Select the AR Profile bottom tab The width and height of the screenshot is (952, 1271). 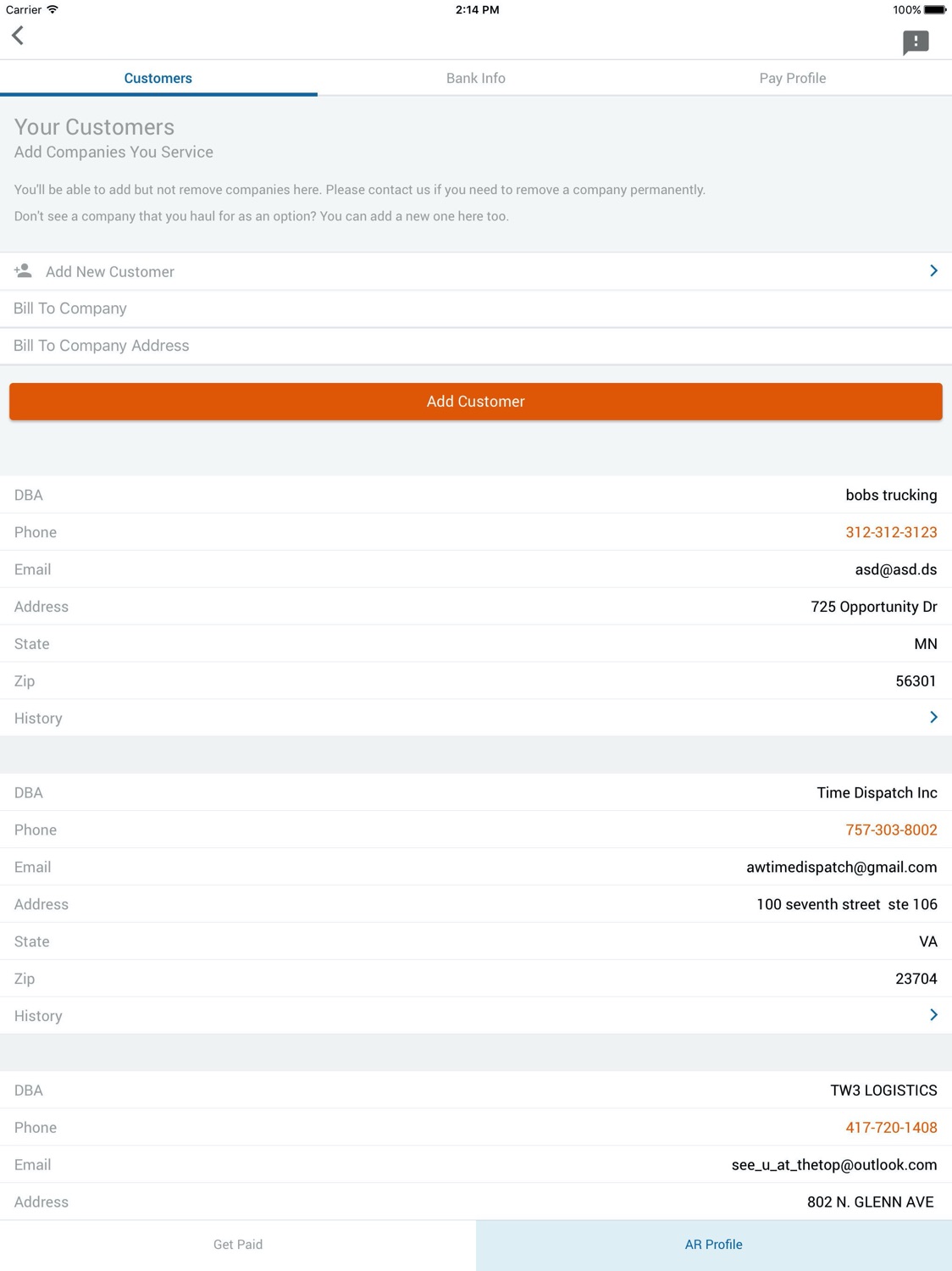click(714, 1245)
